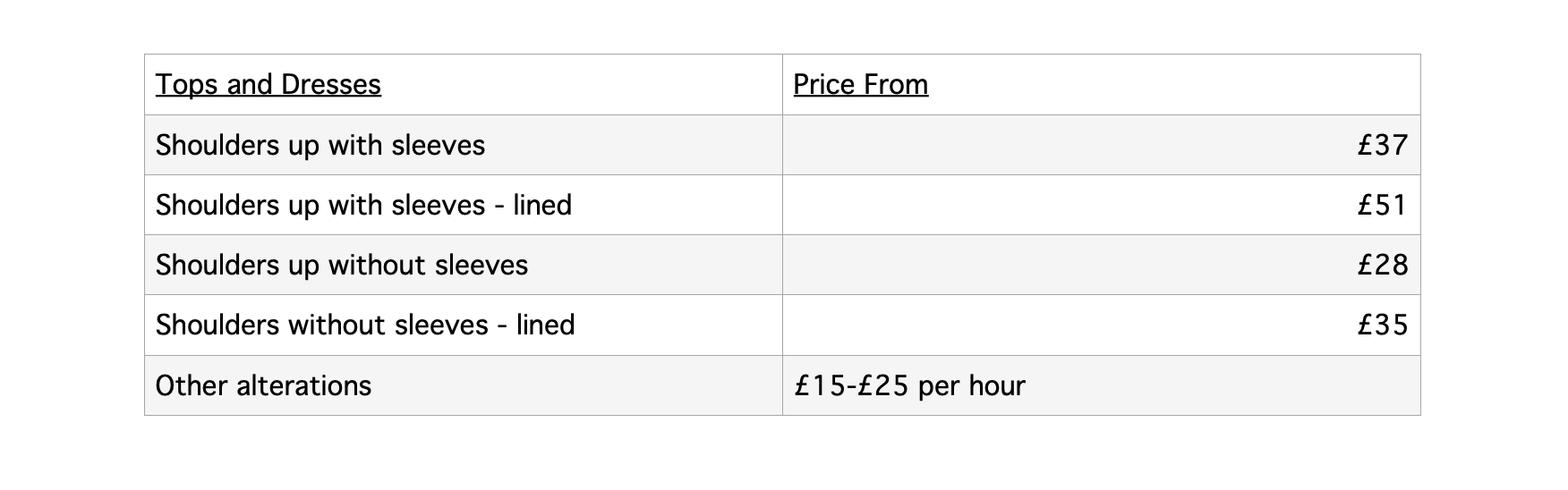
Task: Click the word From in header
Action: coord(895,85)
